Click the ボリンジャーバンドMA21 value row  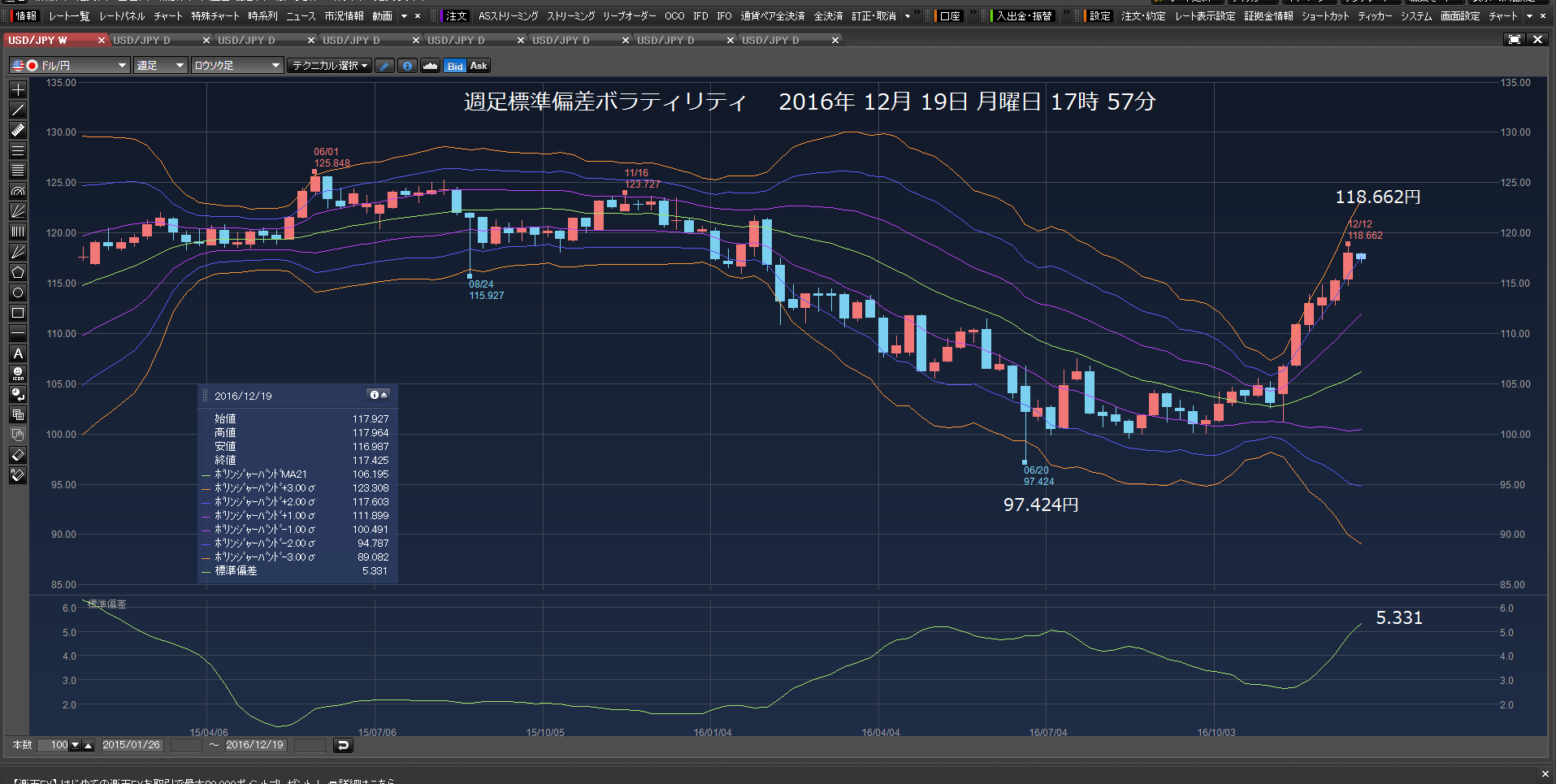point(297,474)
